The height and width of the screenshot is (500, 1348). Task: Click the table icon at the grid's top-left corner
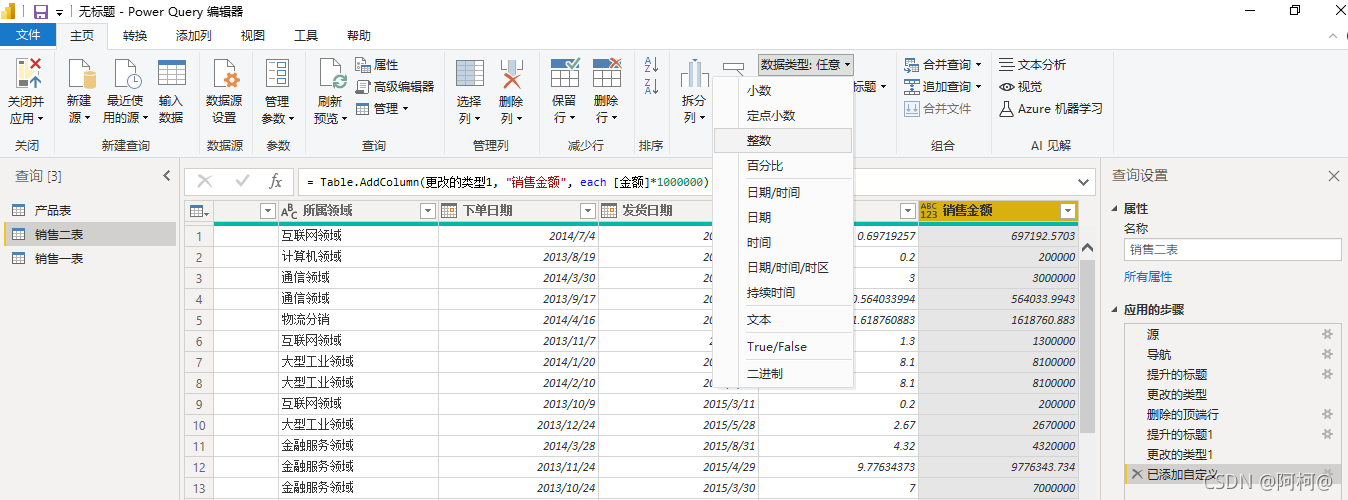point(199,211)
